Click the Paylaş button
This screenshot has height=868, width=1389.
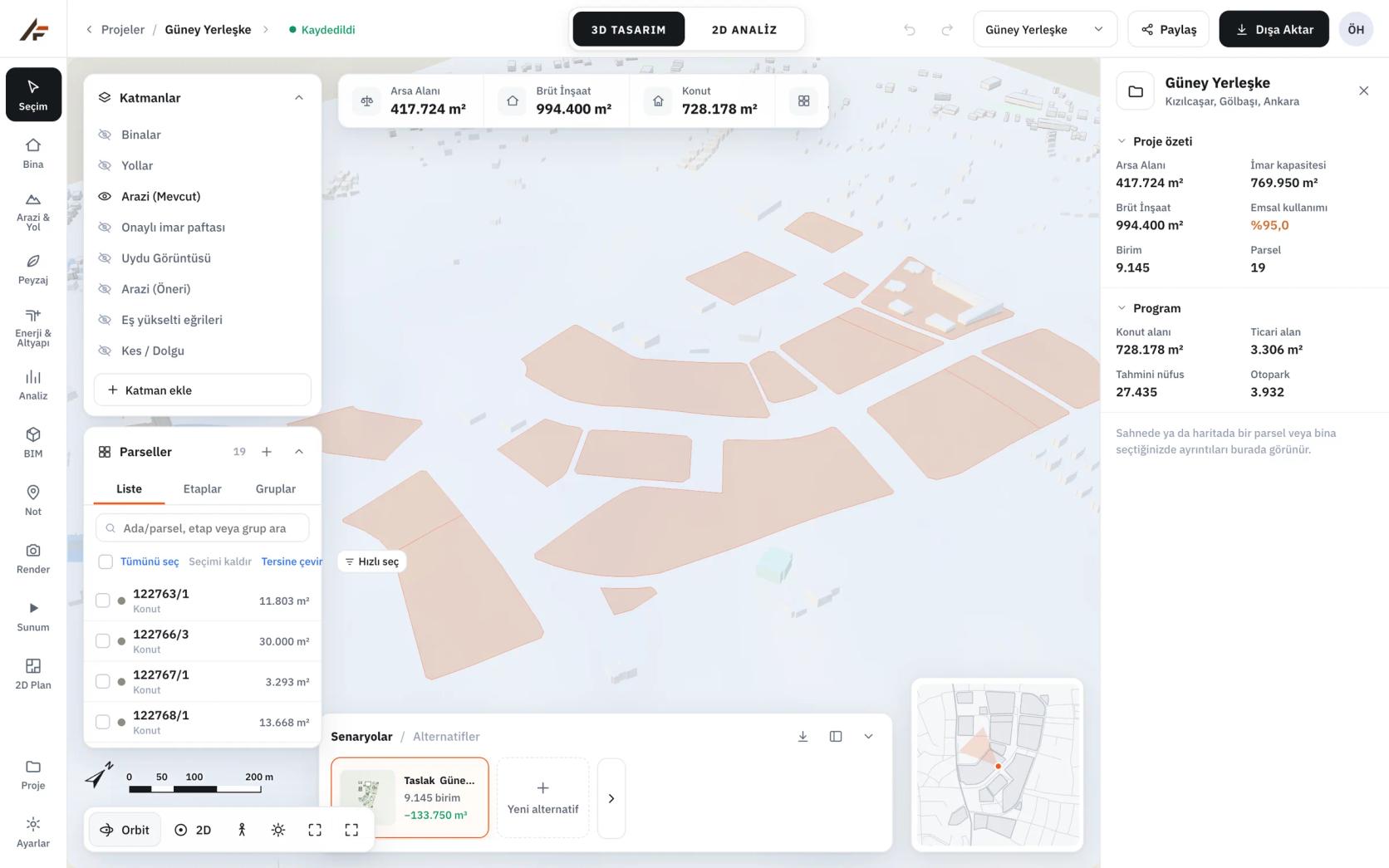click(1169, 30)
